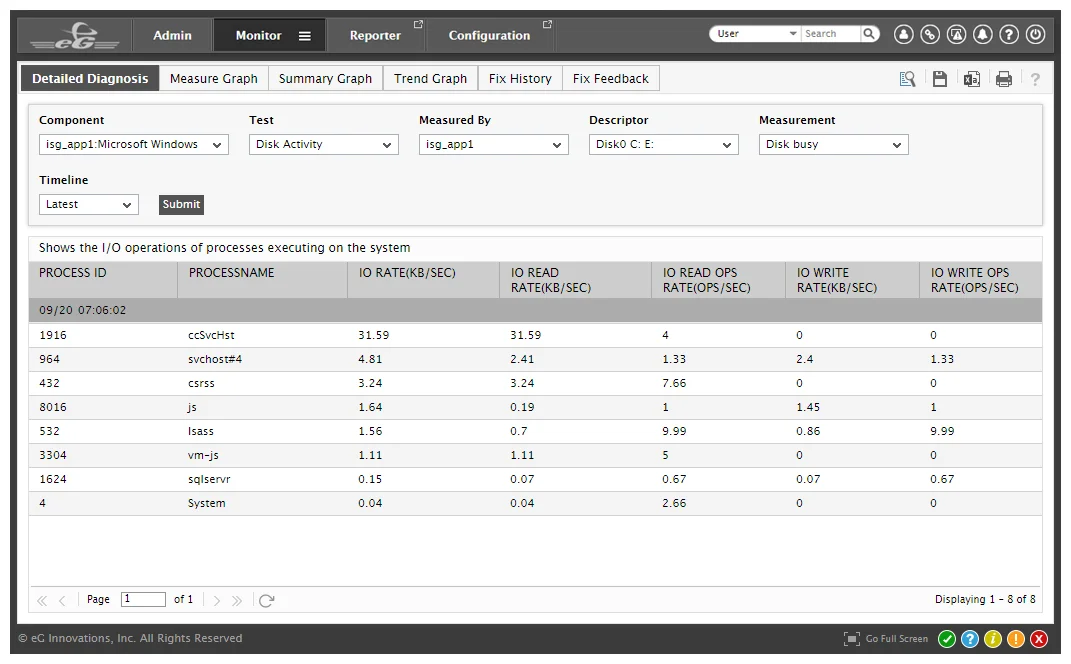Click the search magnifier icon
Screen dimensions: 1071x664
[869, 33]
